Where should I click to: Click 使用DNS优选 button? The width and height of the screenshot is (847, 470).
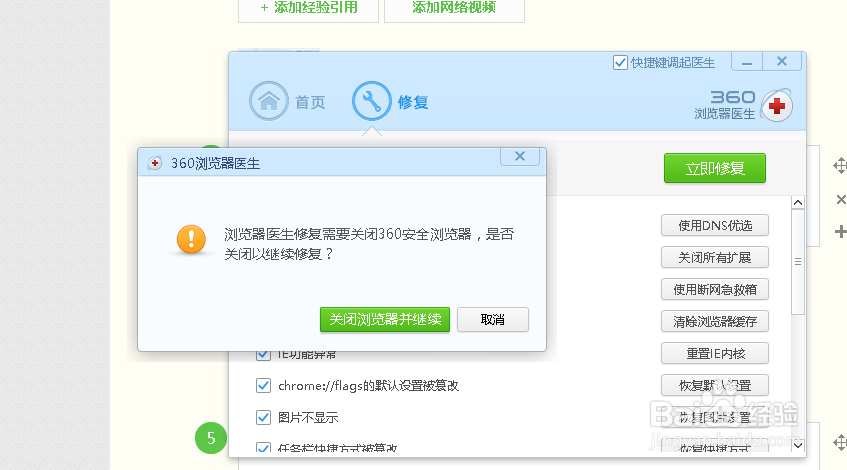pyautogui.click(x=715, y=225)
